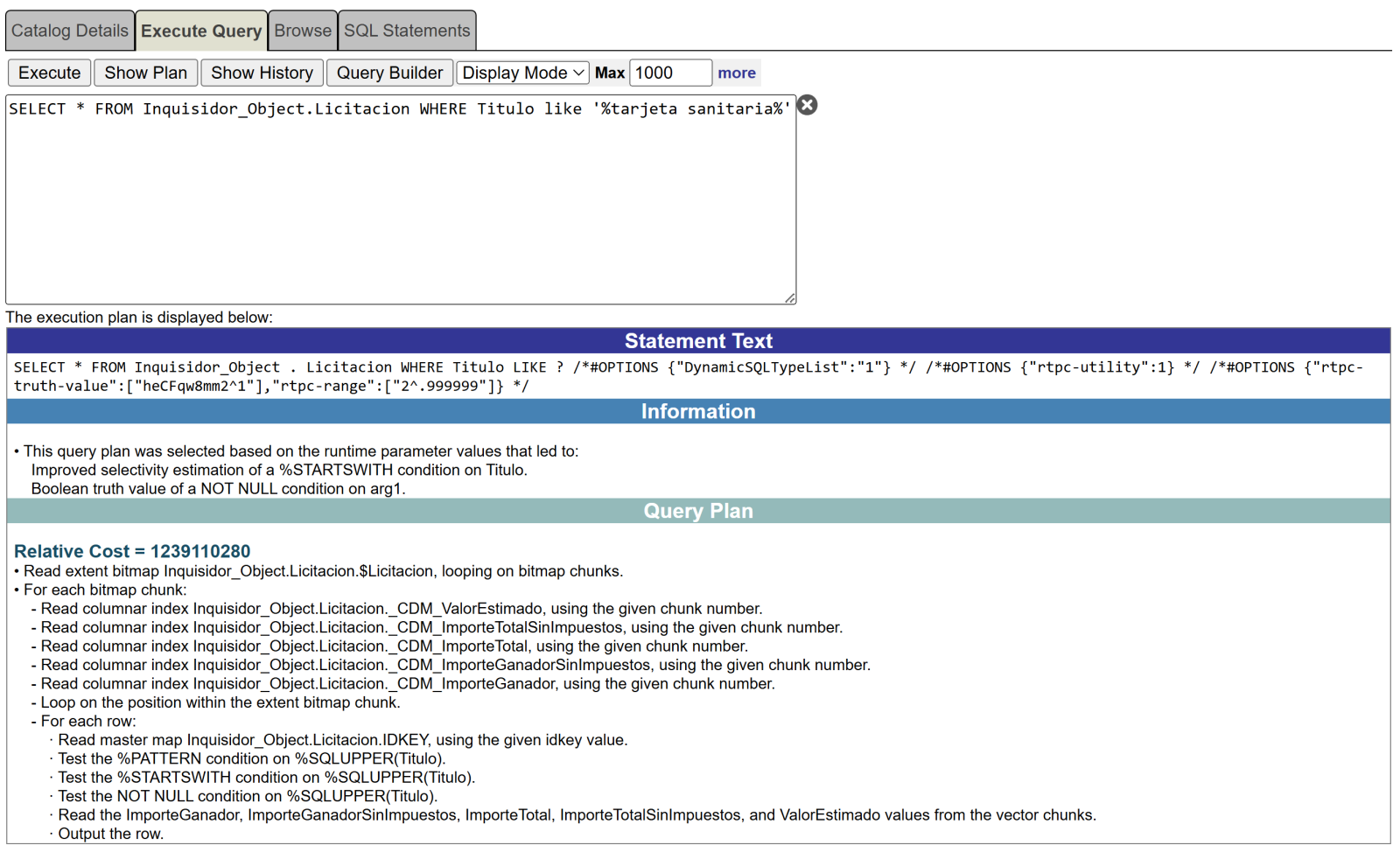Screen dimensions: 1400x852
Task: Click the 'Output the row' plan step
Action: 110,834
